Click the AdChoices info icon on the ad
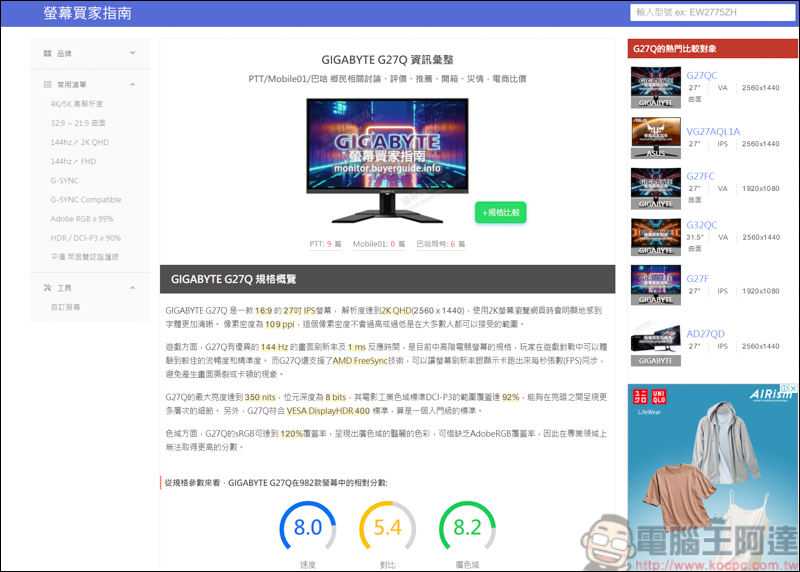 point(782,390)
